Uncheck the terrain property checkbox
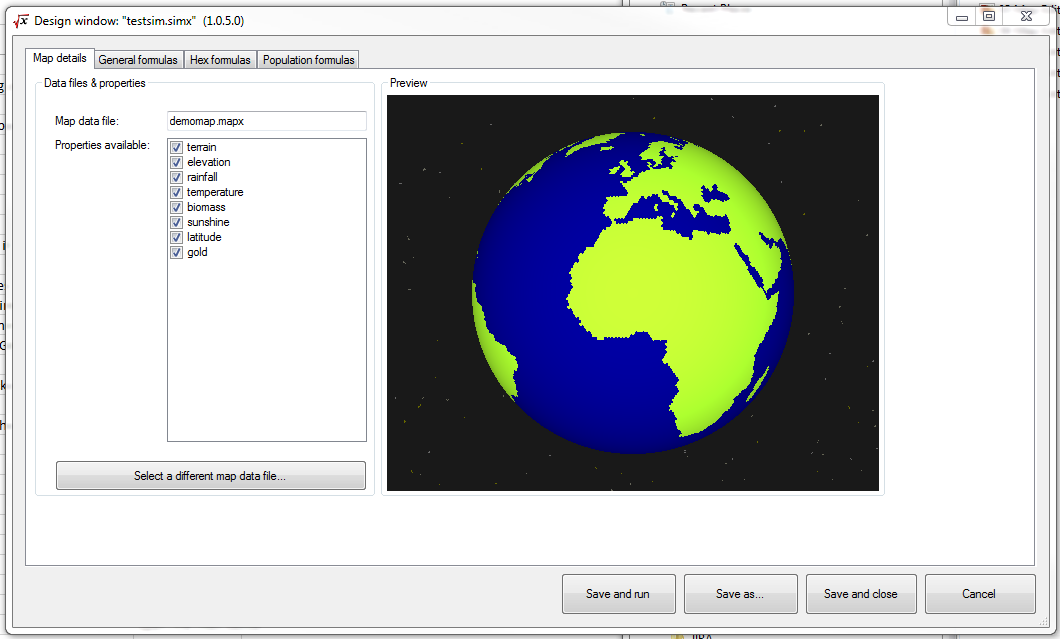 point(176,147)
